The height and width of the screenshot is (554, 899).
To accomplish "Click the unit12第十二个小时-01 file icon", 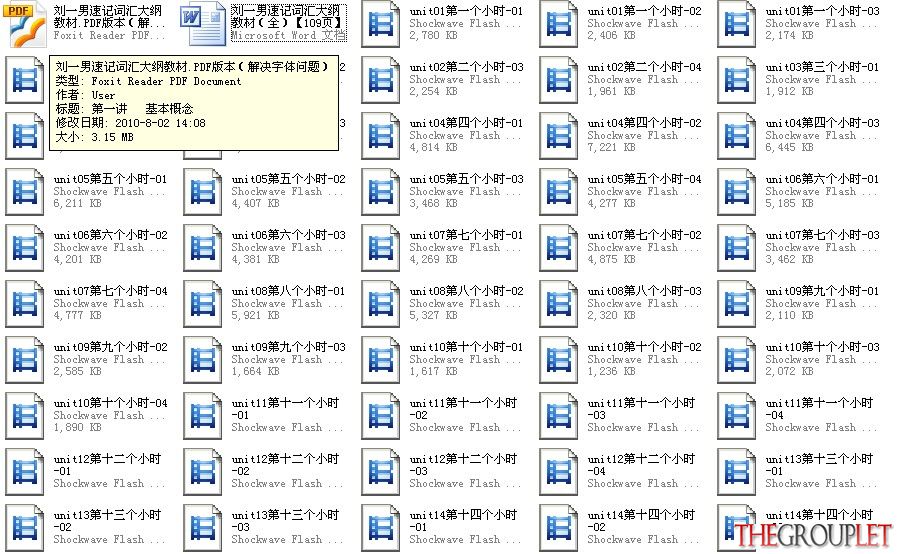I will coord(25,472).
